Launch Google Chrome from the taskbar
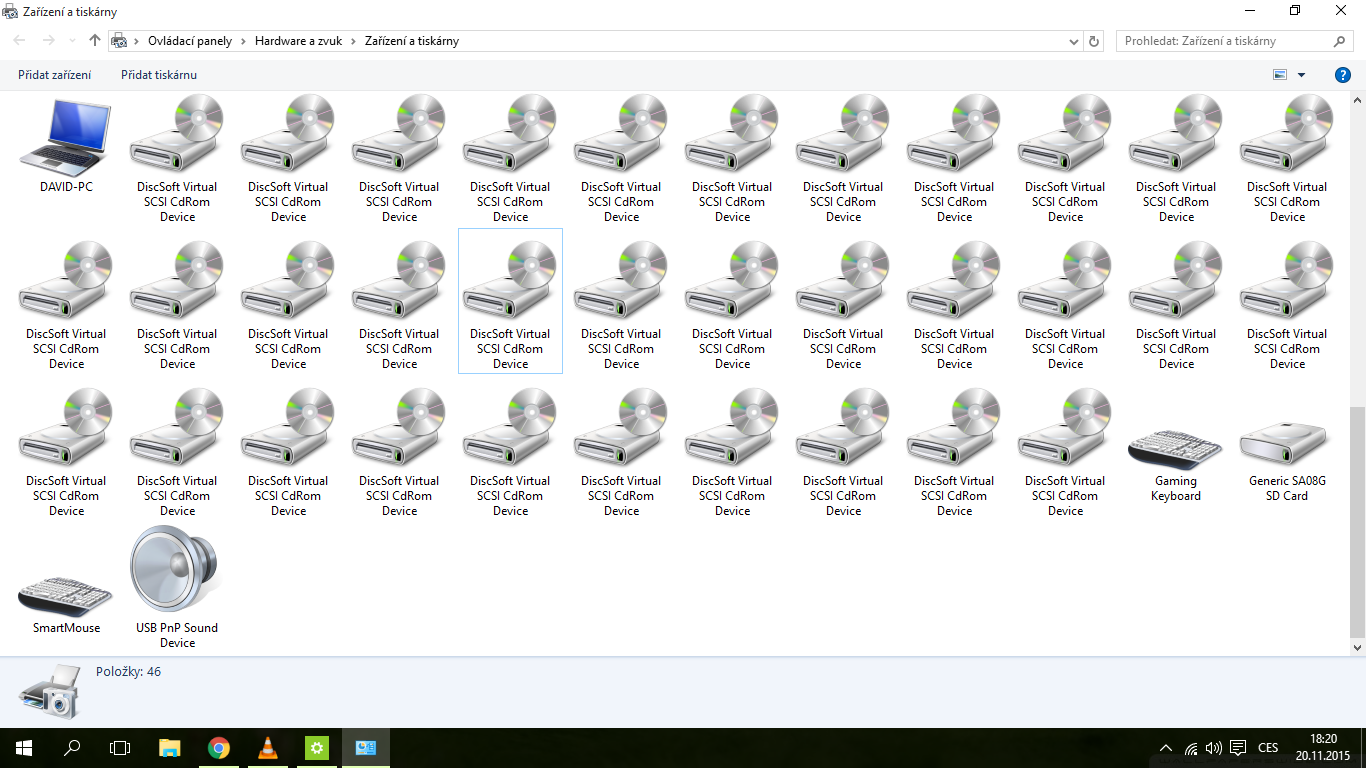 tap(219, 748)
